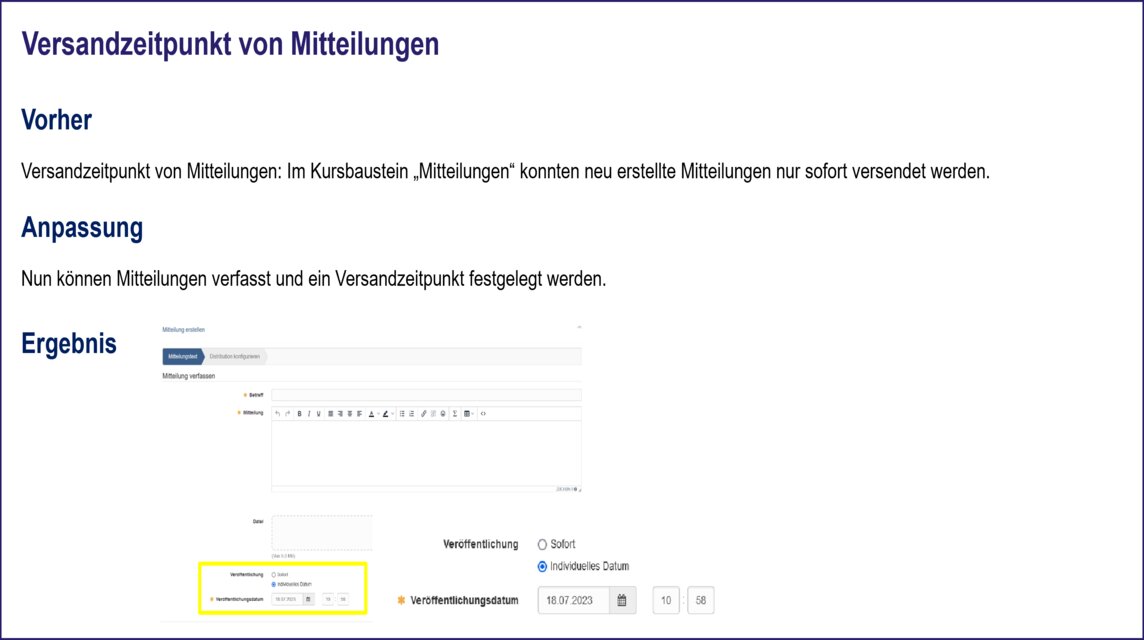Click the enlarged hour field showing 10
The image size is (1144, 640).
click(665, 600)
